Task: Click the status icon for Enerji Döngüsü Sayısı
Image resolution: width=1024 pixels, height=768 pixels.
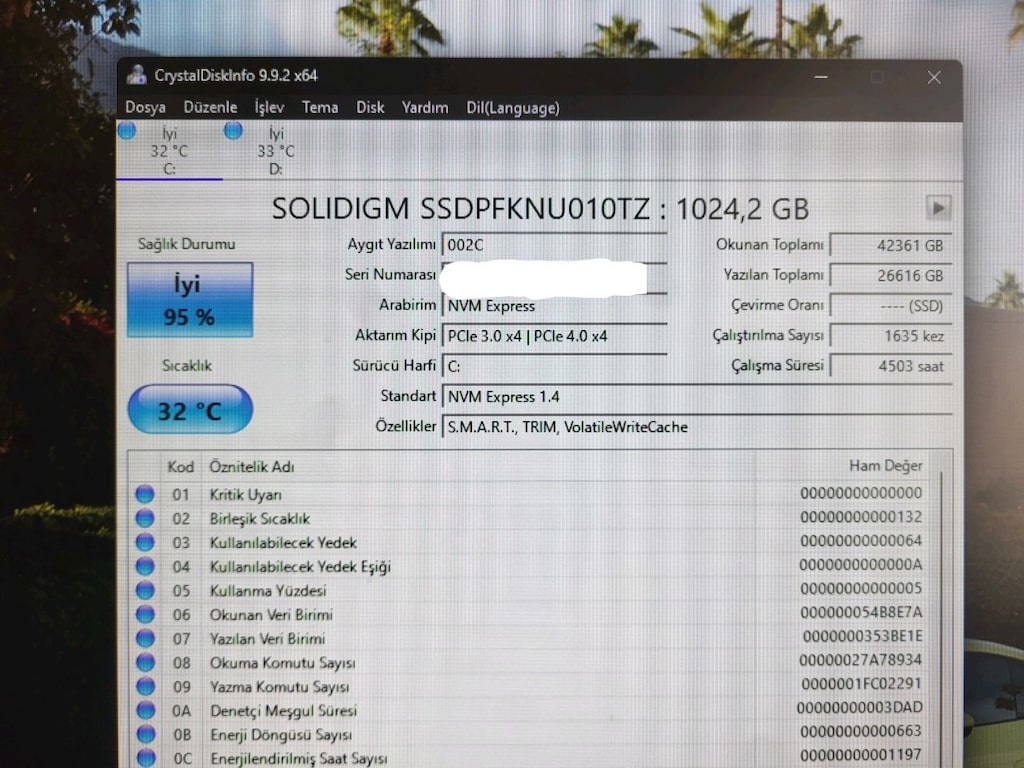Action: point(146,735)
